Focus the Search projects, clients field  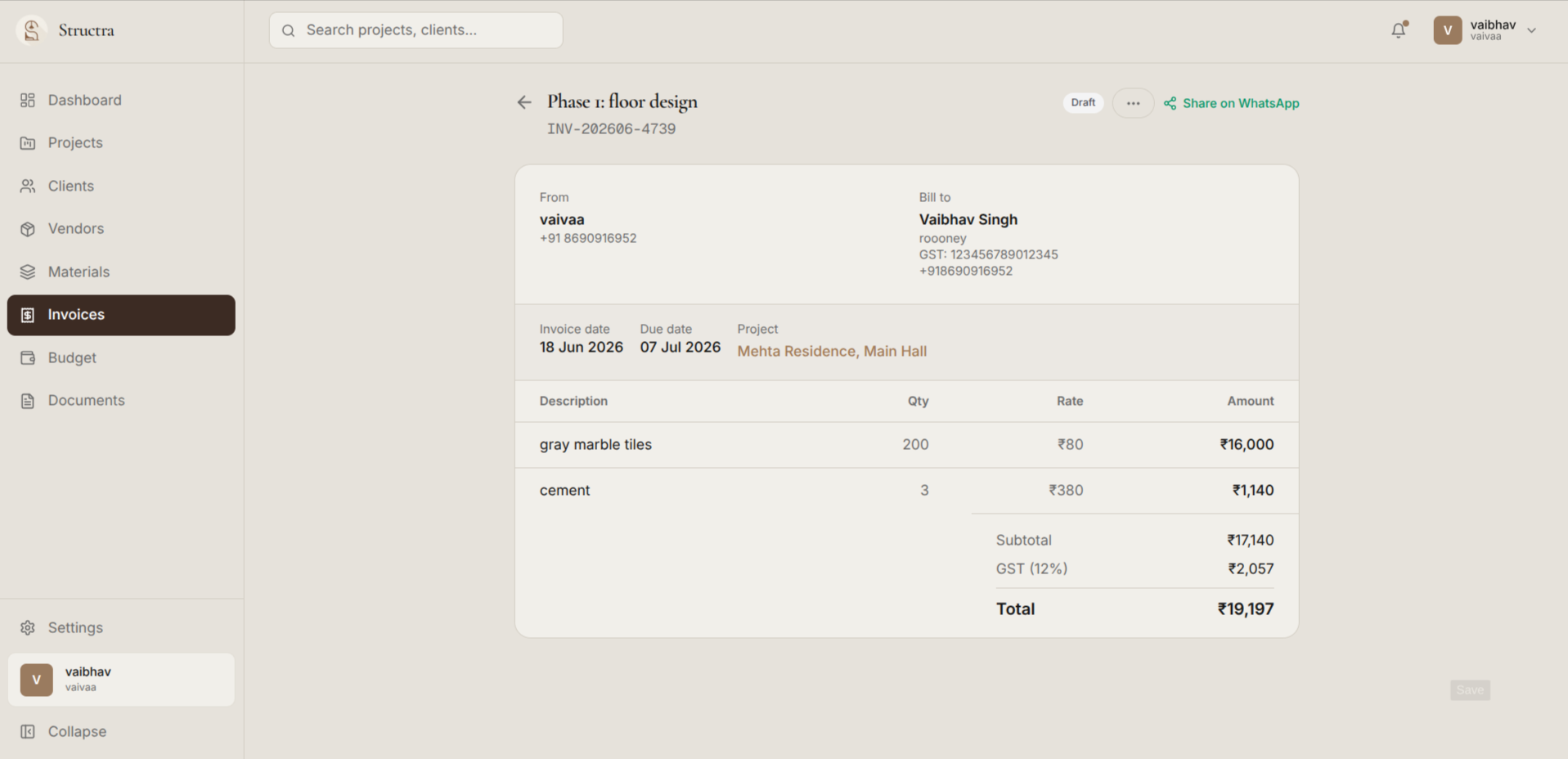pyautogui.click(x=416, y=30)
